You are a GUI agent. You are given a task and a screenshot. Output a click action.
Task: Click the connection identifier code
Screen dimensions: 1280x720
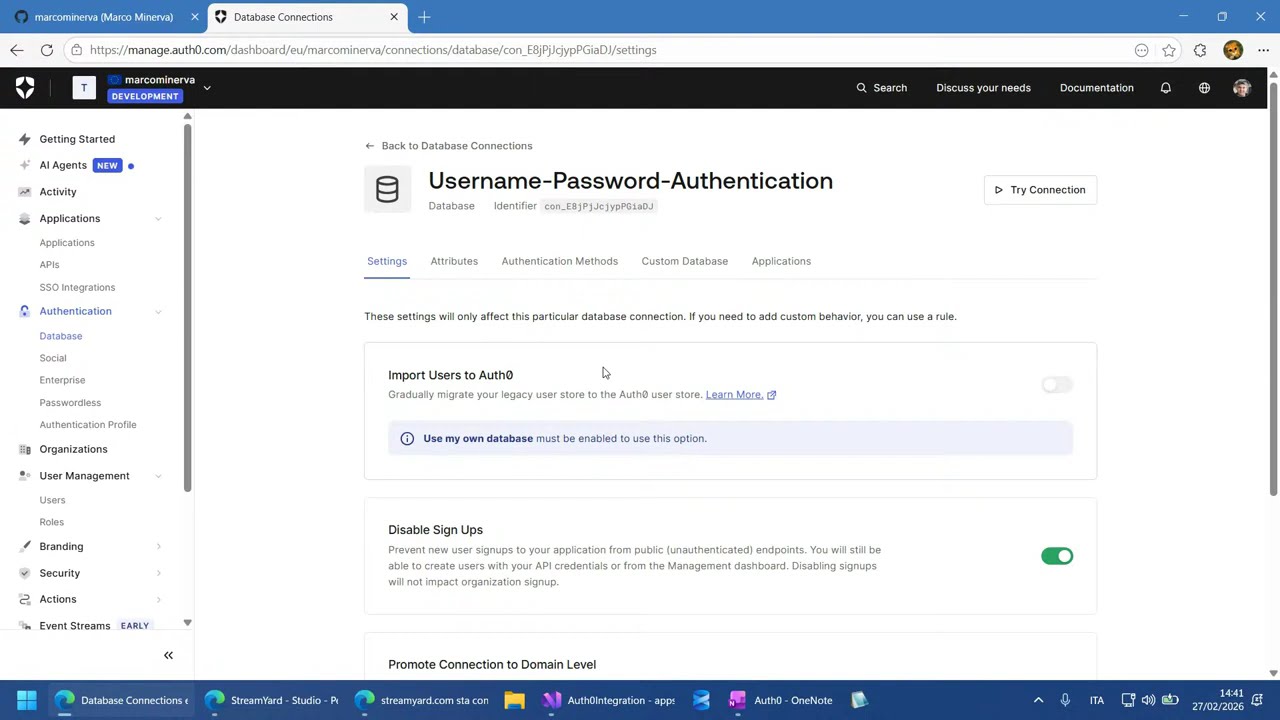[599, 207]
